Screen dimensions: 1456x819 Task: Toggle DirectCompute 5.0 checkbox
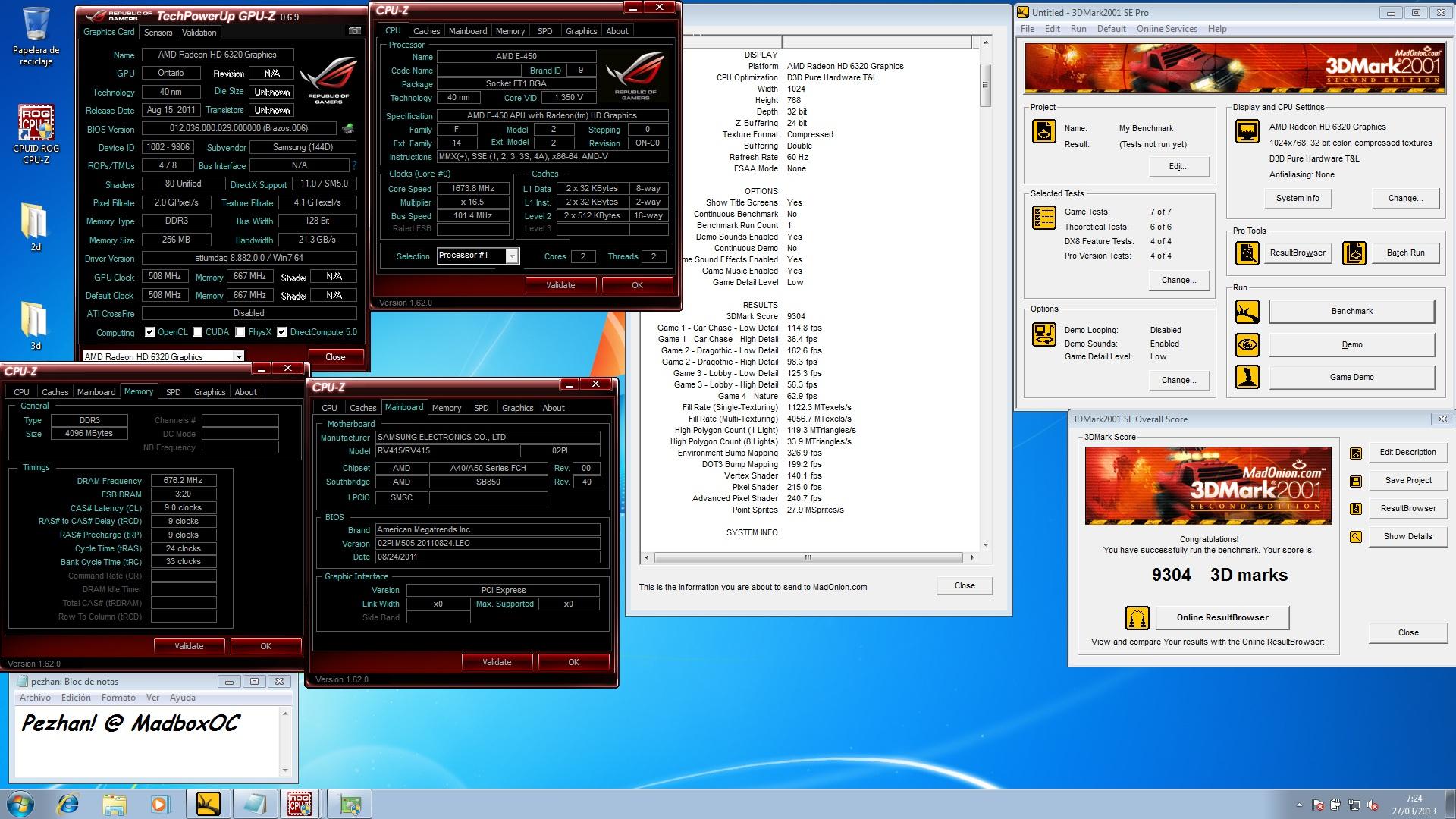282,332
